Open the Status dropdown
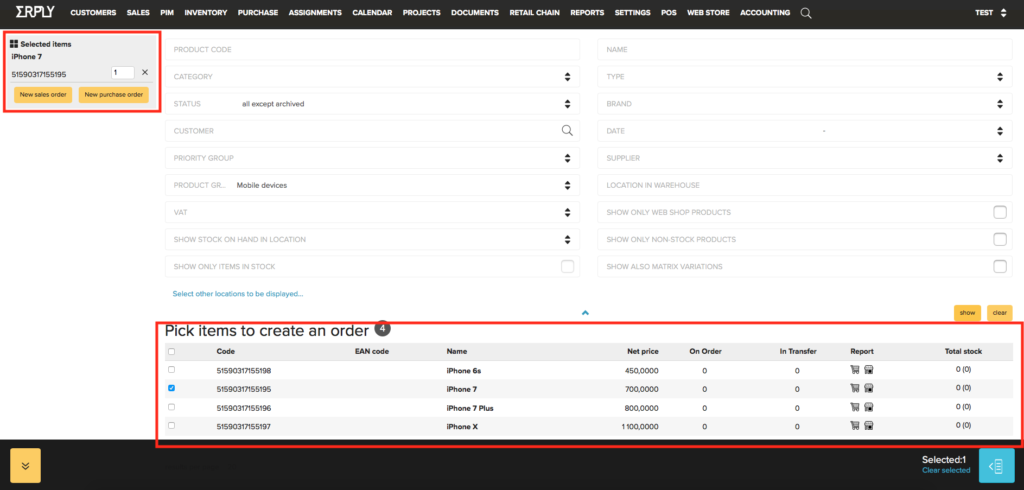1024x490 pixels. click(x=372, y=103)
